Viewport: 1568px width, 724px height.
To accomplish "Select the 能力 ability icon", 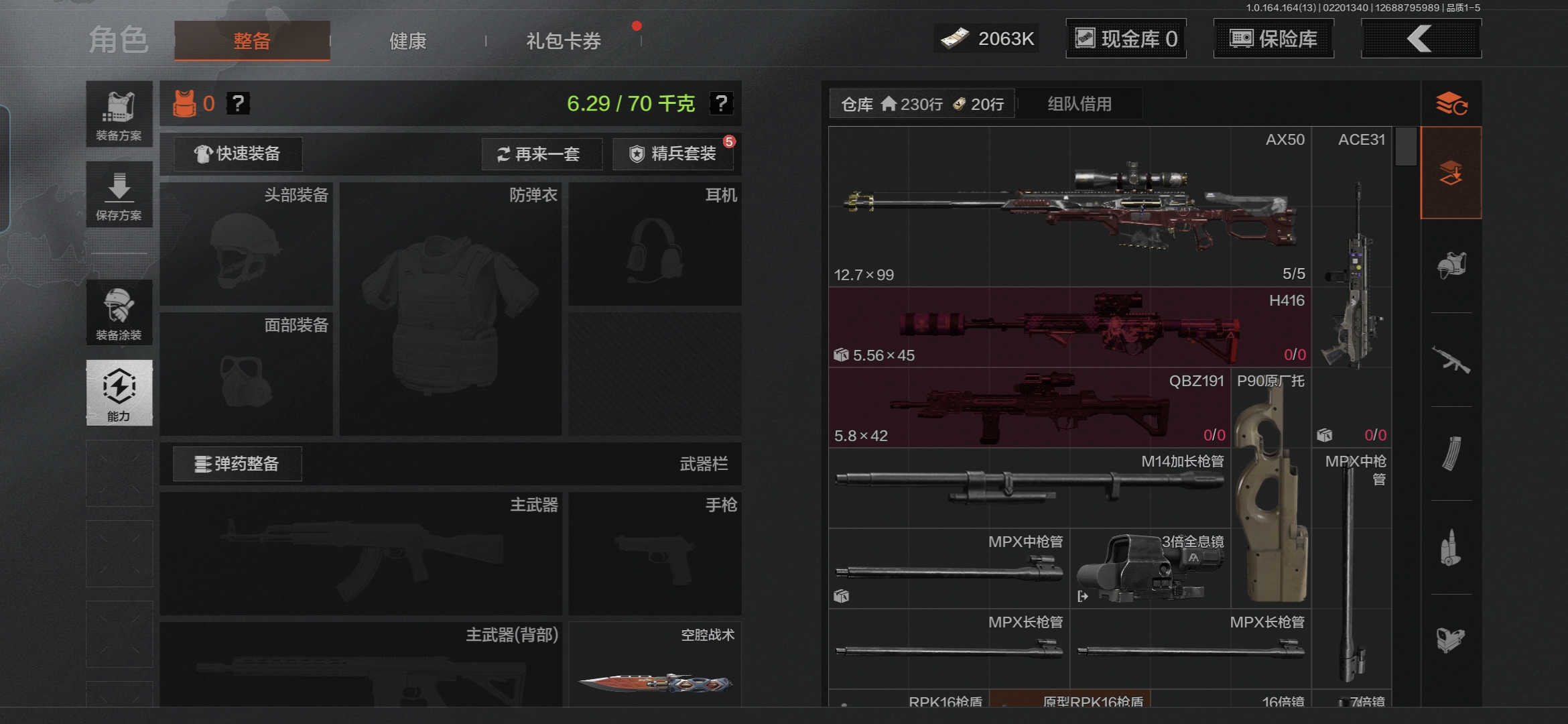I will (119, 393).
